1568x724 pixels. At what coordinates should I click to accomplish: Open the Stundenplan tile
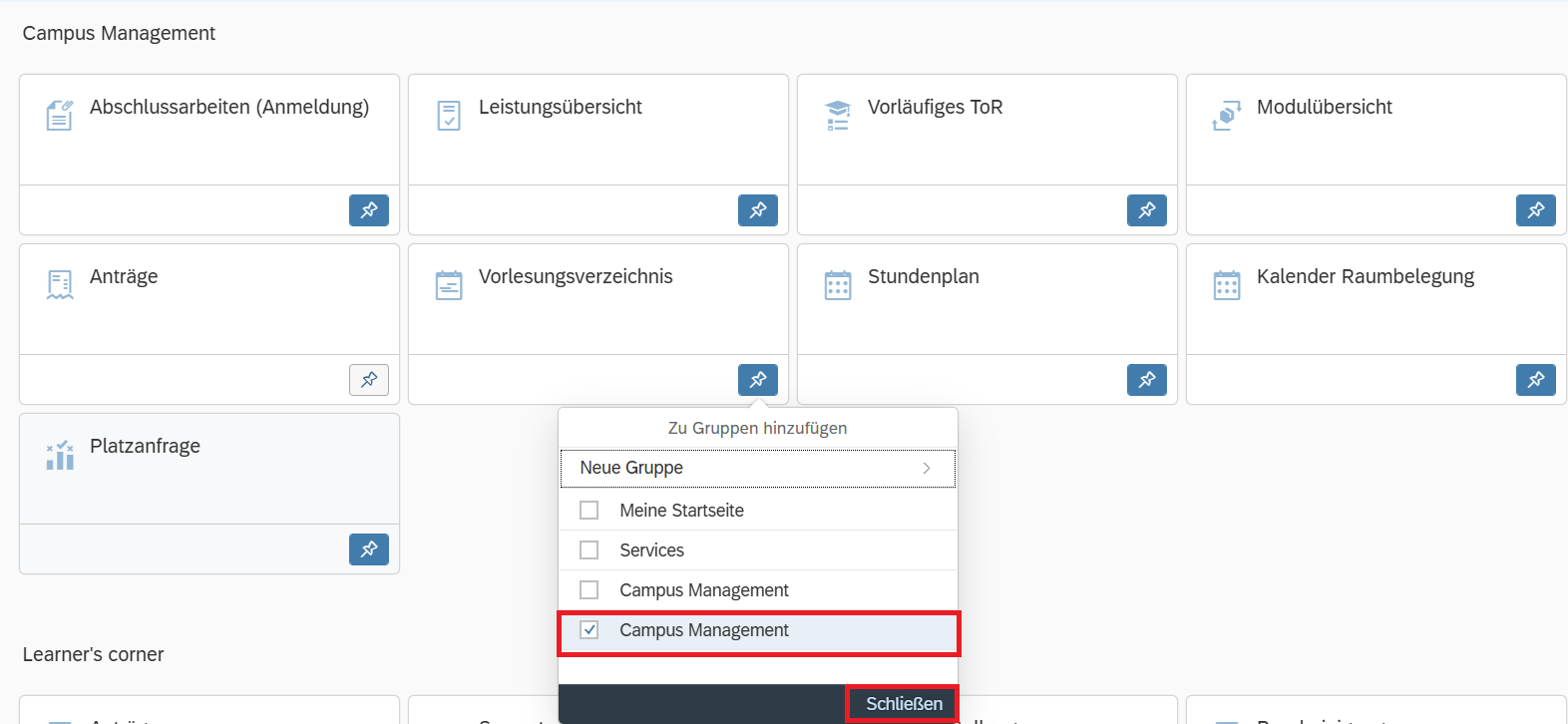986,299
